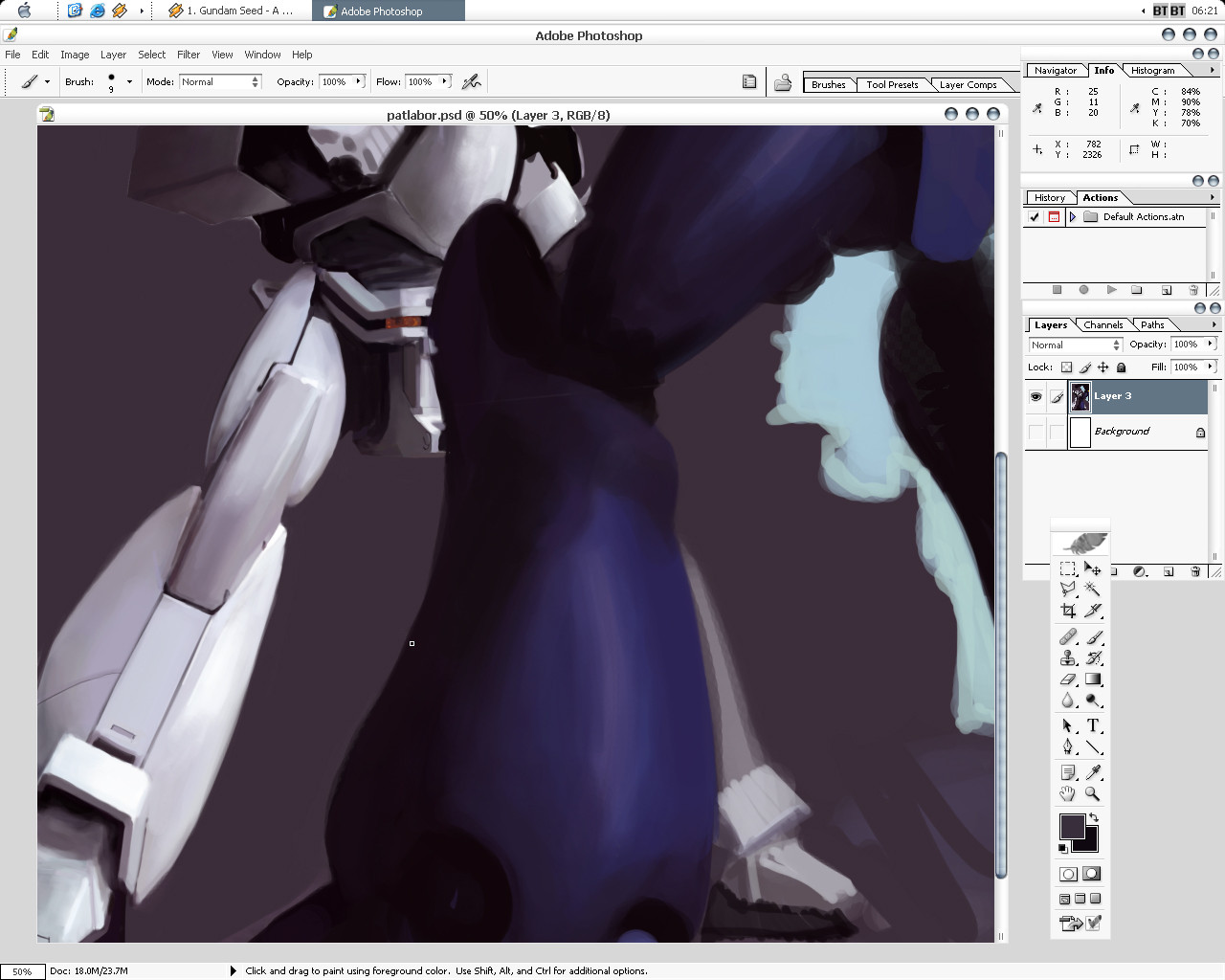This screenshot has width=1225, height=980.
Task: Select the Clone Stamp tool
Action: [x=1068, y=658]
